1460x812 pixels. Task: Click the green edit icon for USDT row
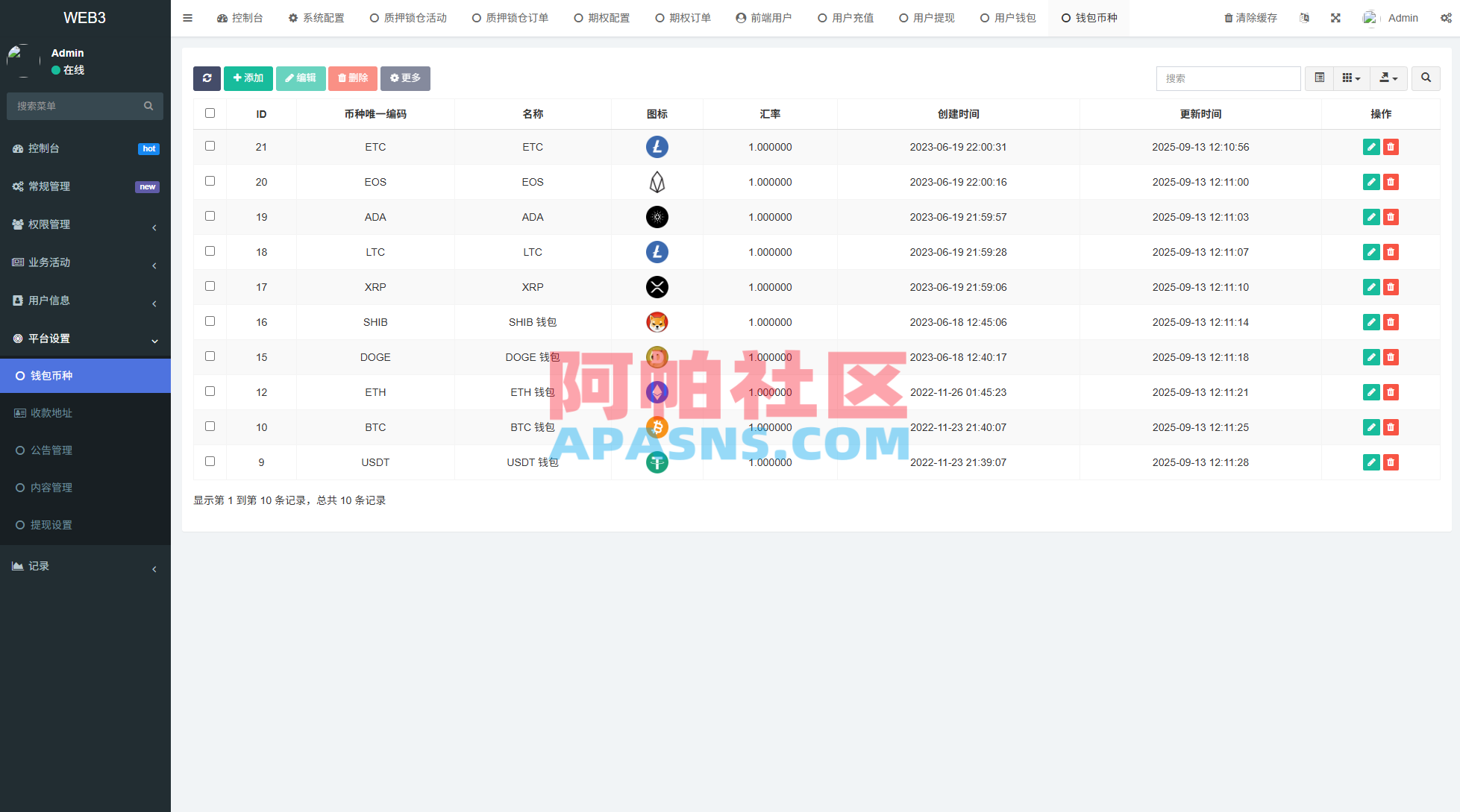coord(1371,462)
